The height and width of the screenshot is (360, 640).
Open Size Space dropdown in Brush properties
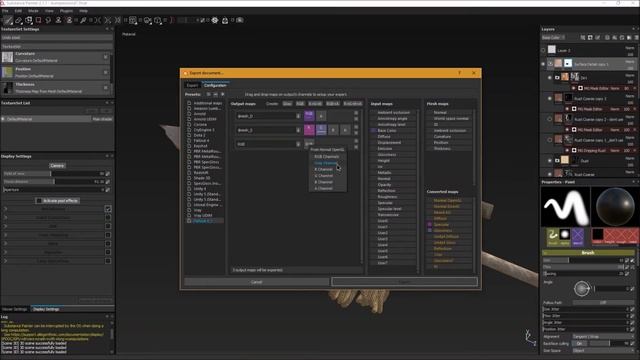click(603, 351)
